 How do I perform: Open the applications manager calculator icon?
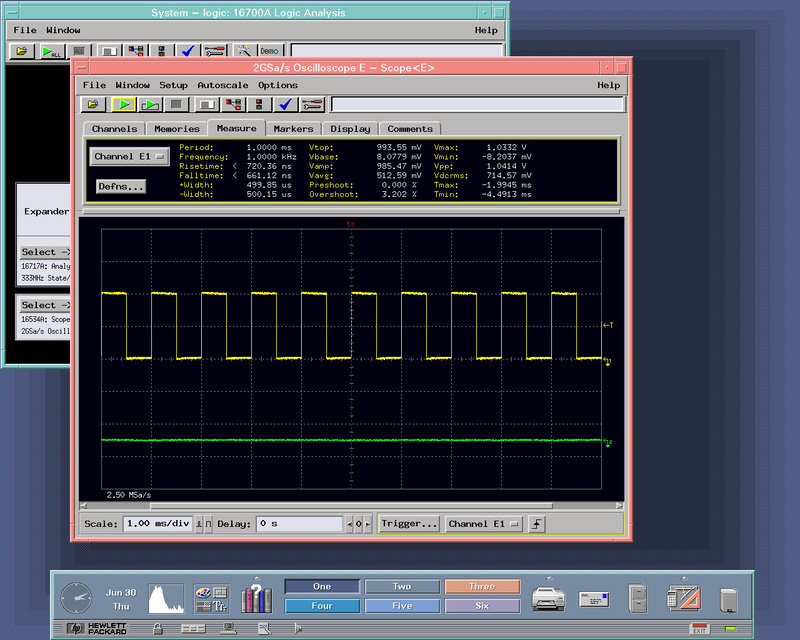684,599
